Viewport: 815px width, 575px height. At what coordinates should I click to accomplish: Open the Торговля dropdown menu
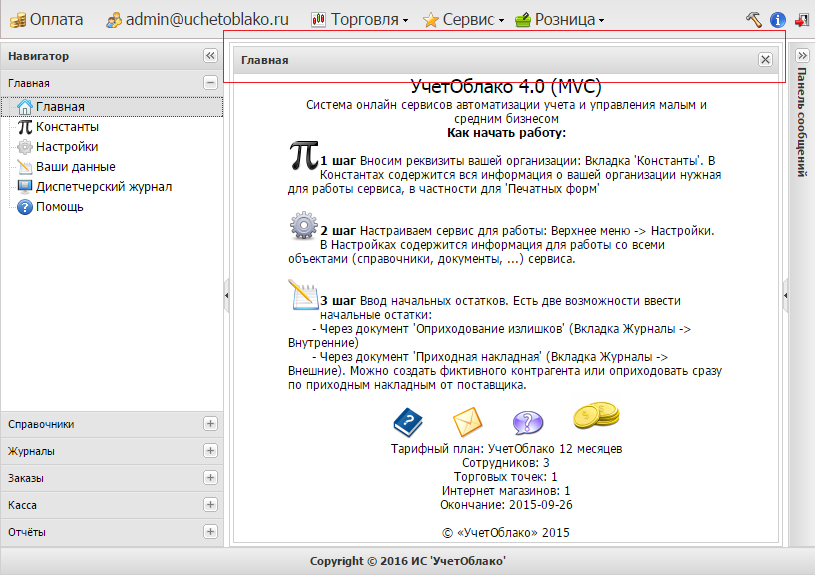click(359, 20)
